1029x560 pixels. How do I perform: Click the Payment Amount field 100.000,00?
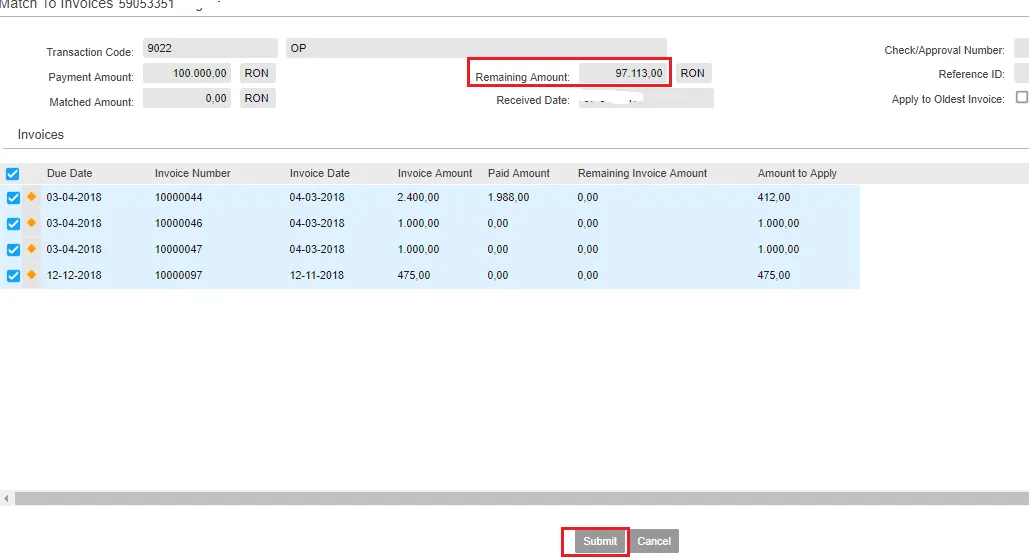click(x=187, y=73)
